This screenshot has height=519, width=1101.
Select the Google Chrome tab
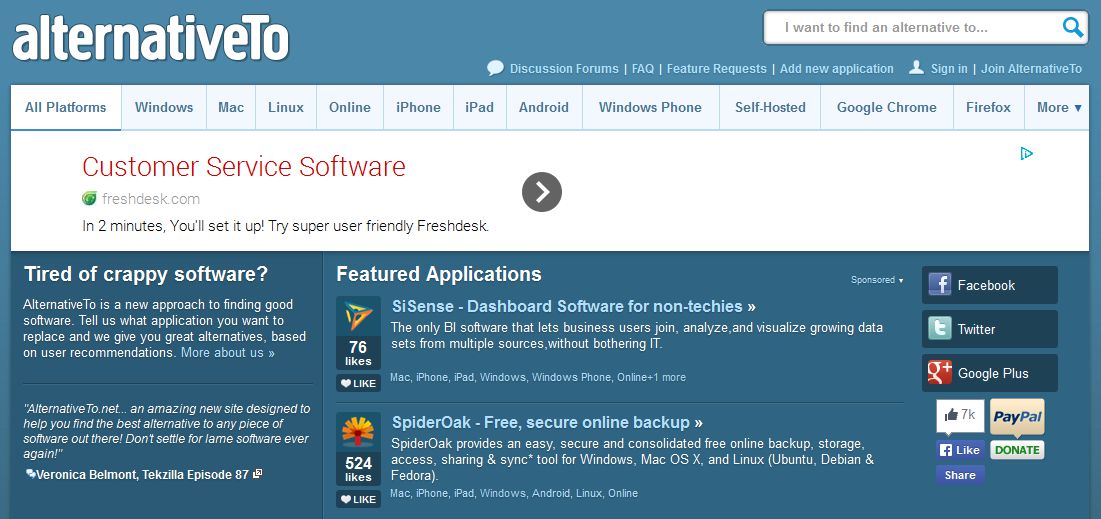887,107
